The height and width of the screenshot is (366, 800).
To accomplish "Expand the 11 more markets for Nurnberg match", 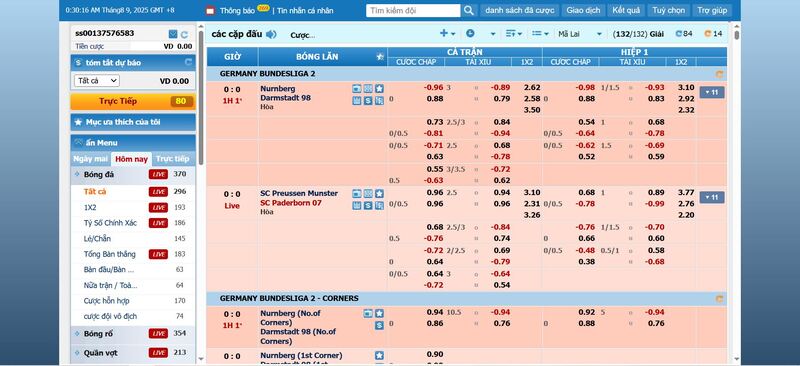I will [x=712, y=92].
